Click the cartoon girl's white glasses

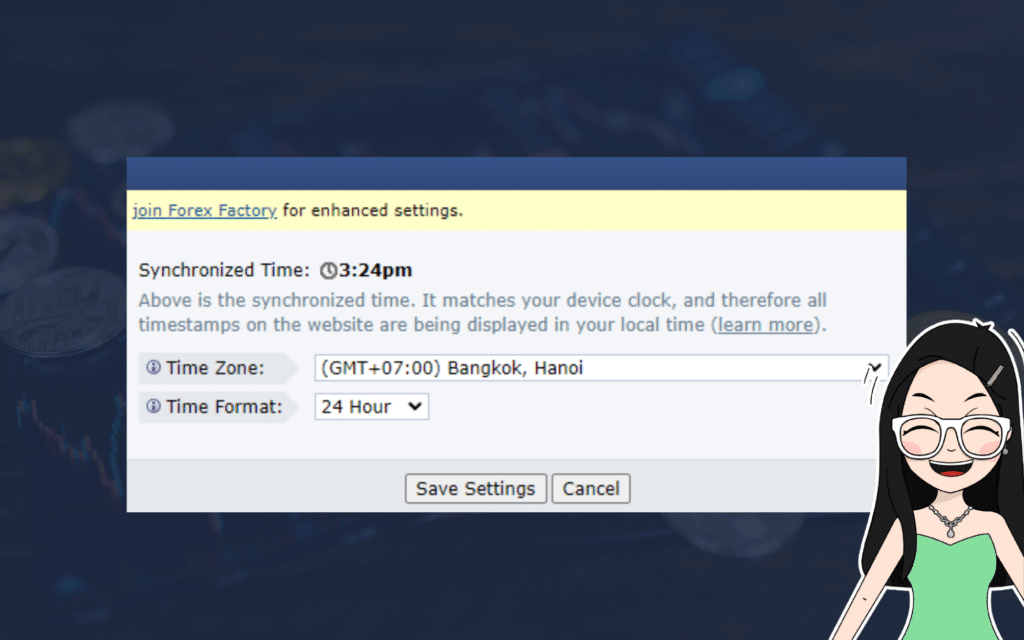pyautogui.click(x=951, y=436)
